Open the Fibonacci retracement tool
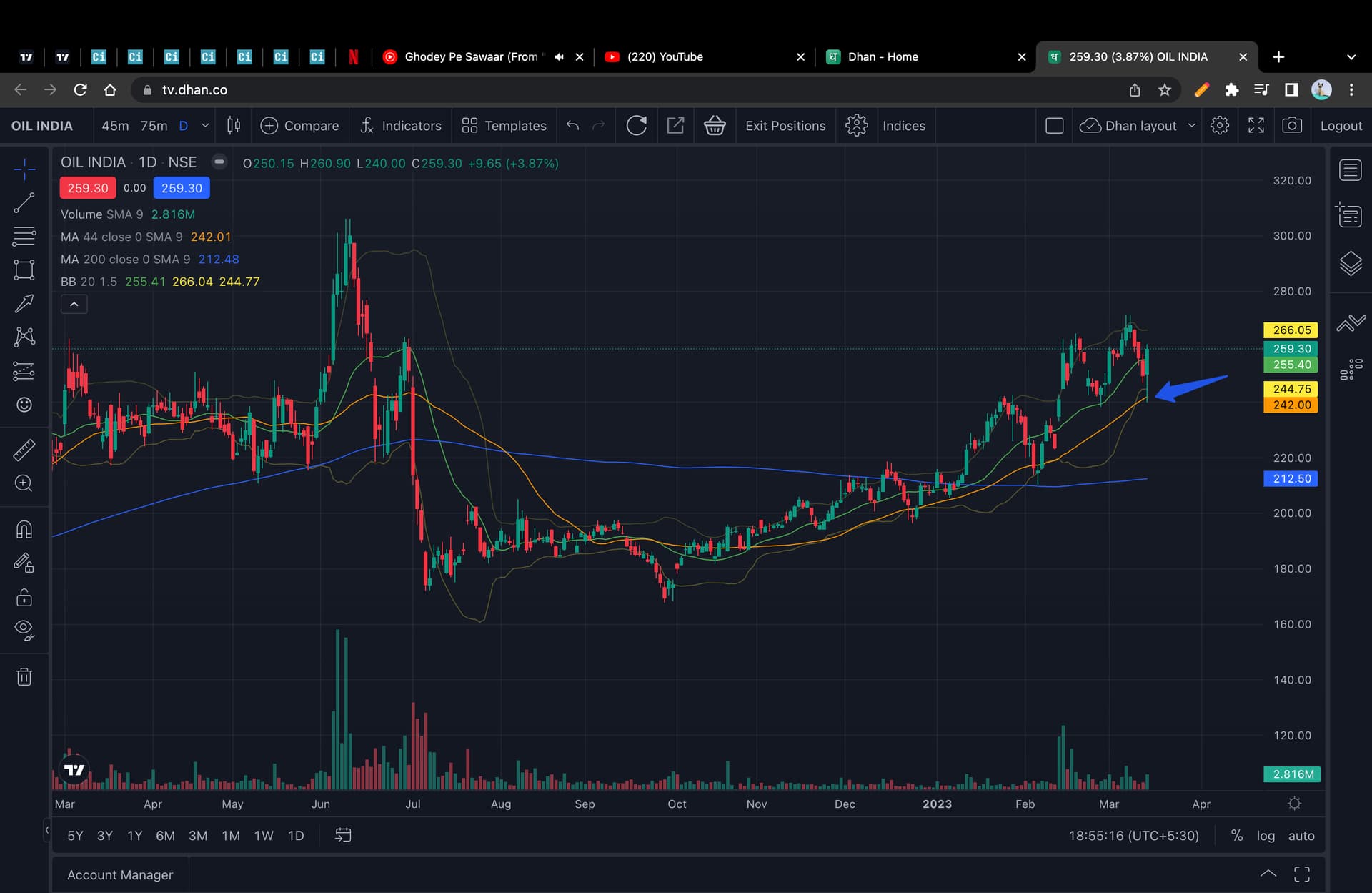The width and height of the screenshot is (1372, 893). point(24,236)
